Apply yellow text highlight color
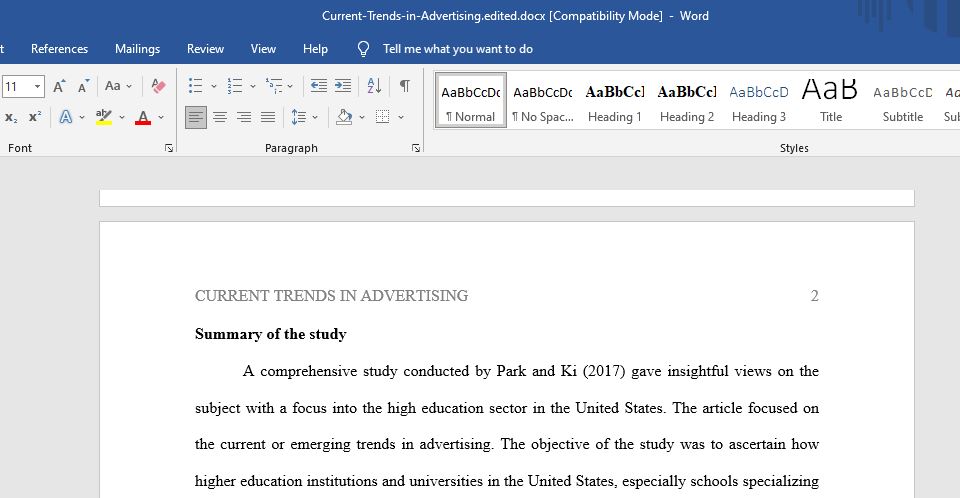960x498 pixels. (x=104, y=117)
